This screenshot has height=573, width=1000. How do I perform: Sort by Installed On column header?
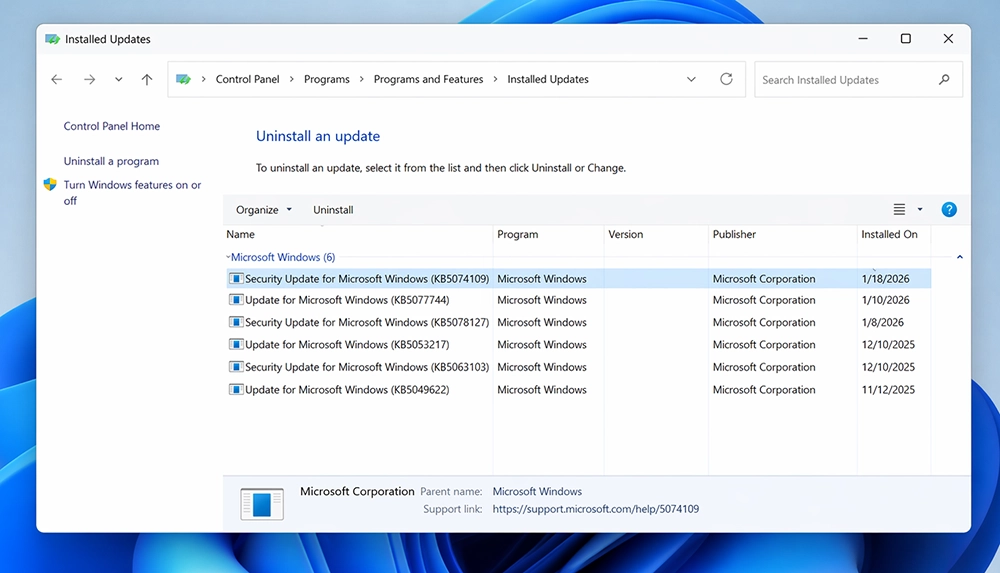click(894, 234)
